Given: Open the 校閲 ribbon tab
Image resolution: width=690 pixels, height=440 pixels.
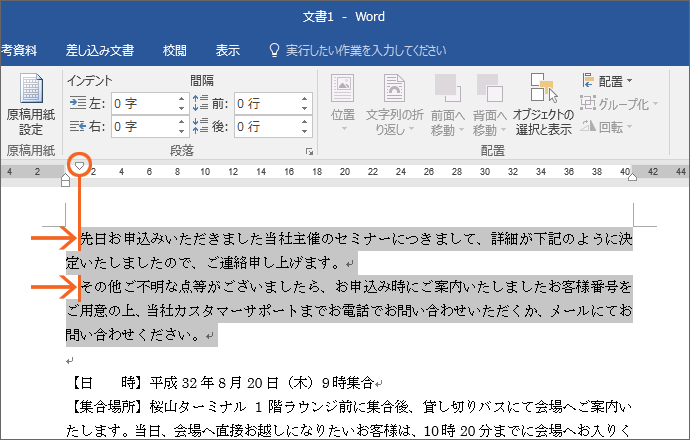Looking at the screenshot, I should coord(175,50).
